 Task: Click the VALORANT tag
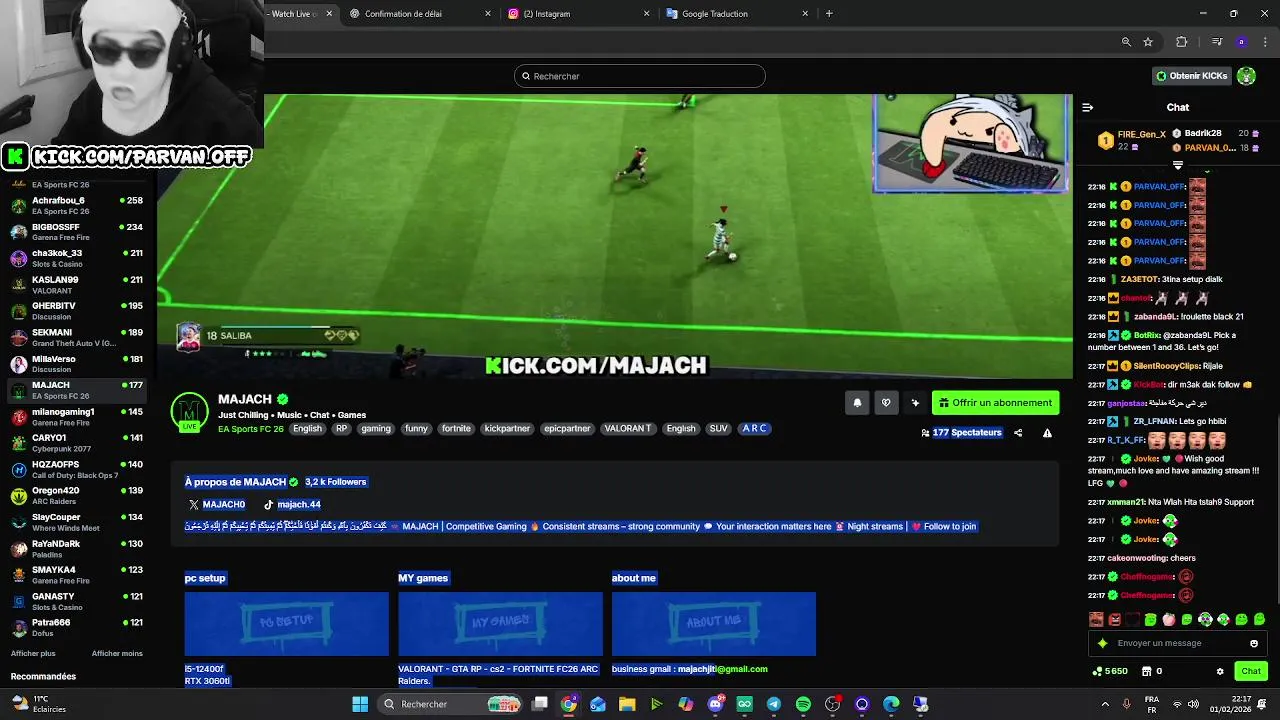point(628,429)
